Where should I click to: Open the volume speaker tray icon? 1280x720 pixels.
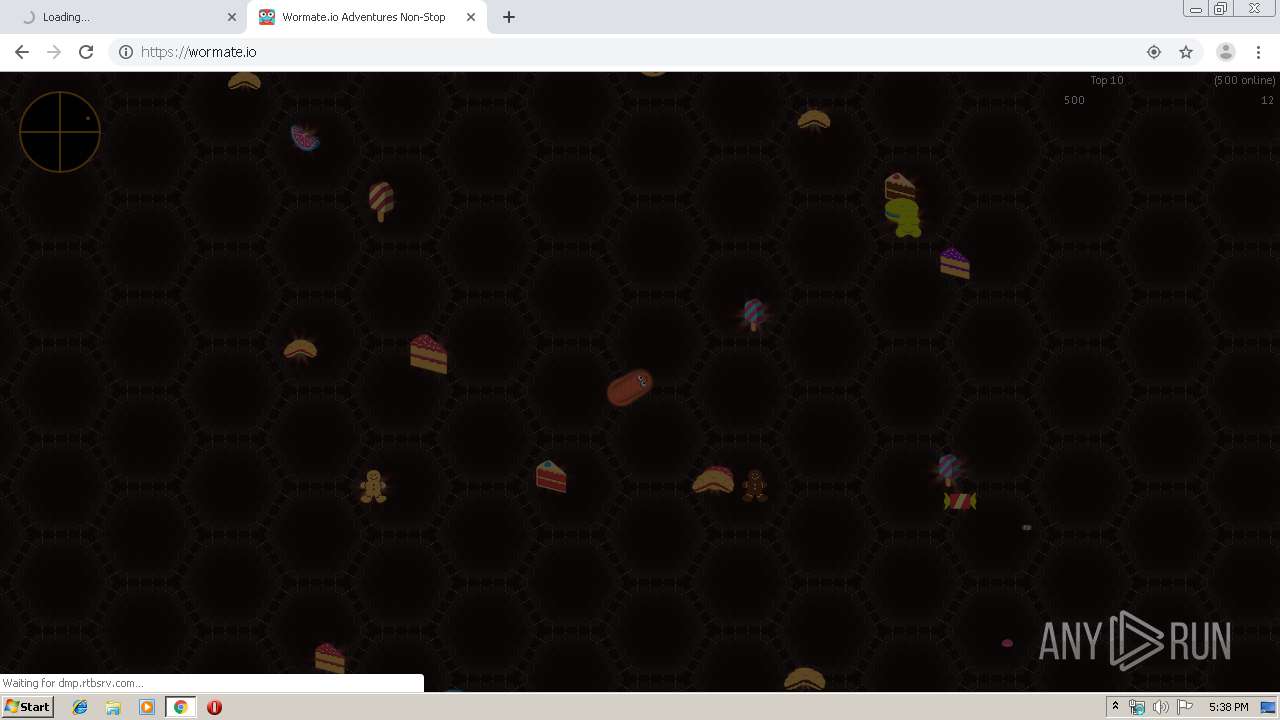click(1160, 707)
